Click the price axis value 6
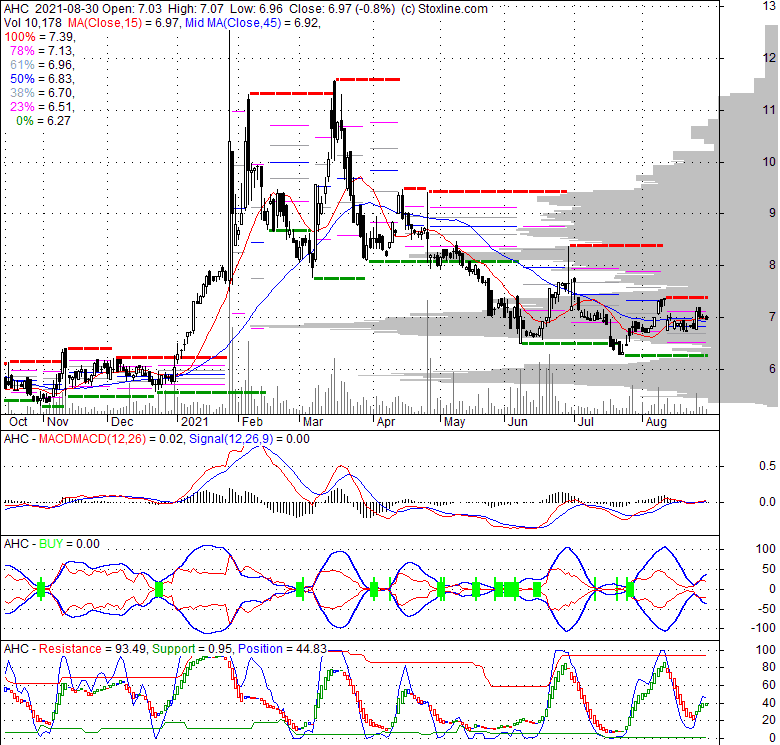 point(772,369)
